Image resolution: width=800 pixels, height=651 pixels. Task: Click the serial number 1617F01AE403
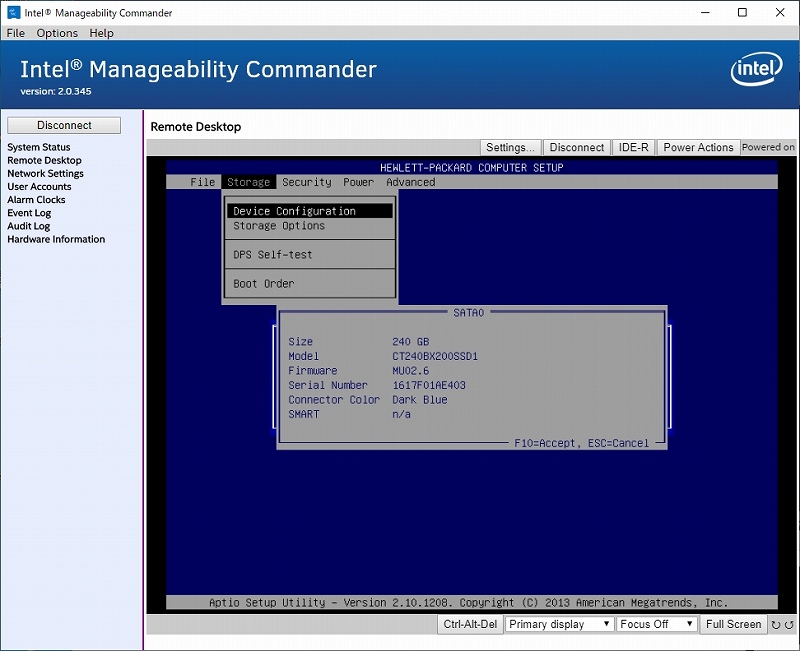coord(429,386)
